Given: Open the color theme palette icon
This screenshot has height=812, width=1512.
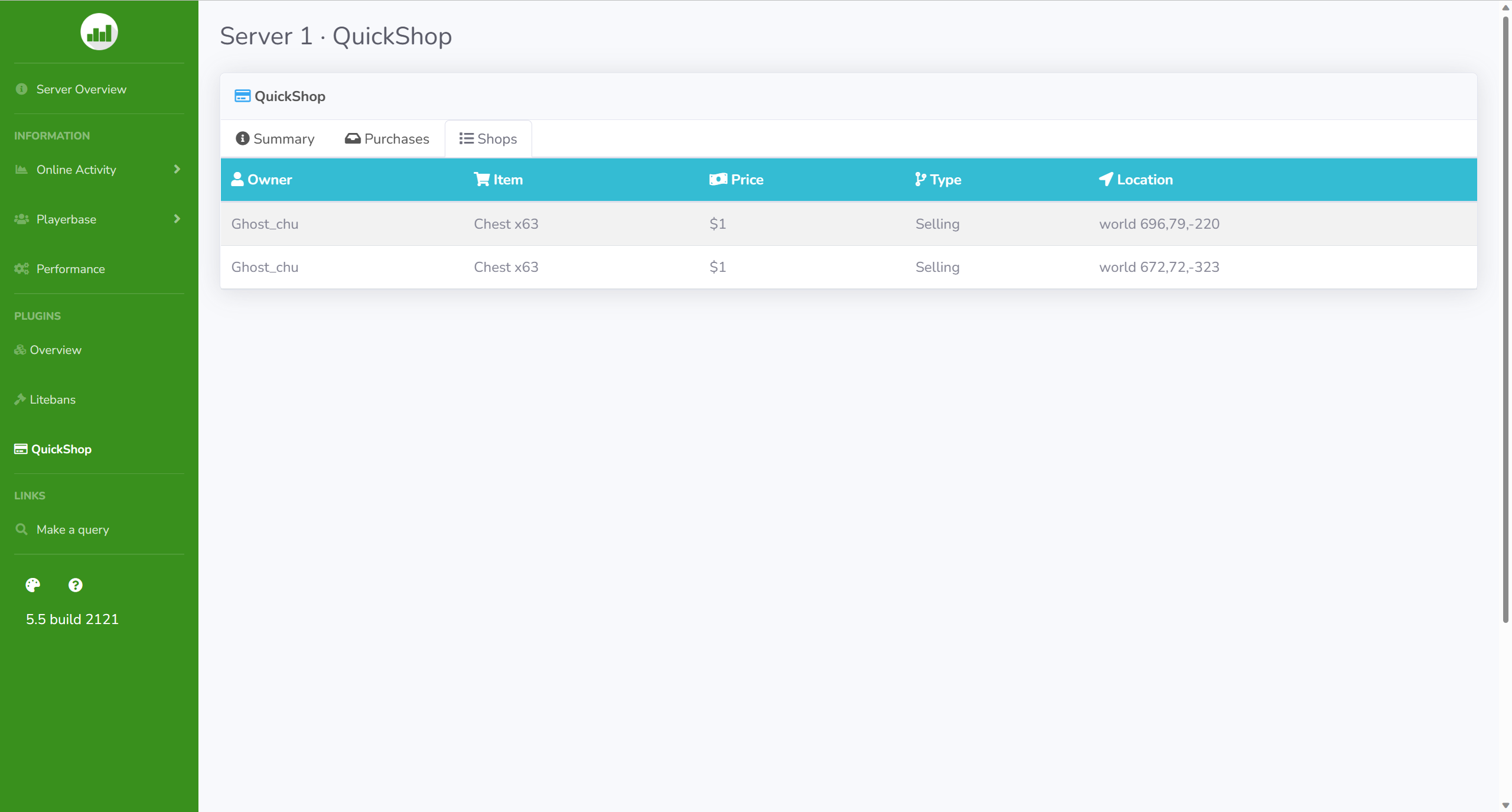Looking at the screenshot, I should [33, 585].
